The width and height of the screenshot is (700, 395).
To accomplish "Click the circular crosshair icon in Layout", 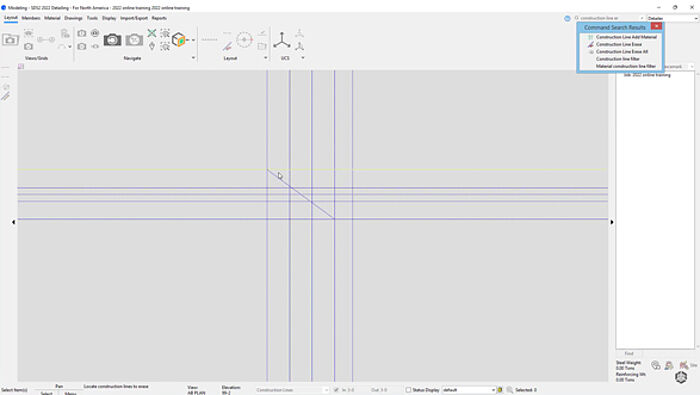I will coord(244,40).
